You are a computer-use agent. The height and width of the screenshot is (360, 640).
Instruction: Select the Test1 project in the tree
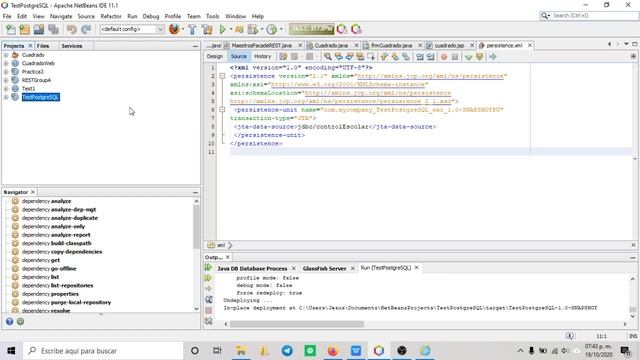pyautogui.click(x=29, y=89)
